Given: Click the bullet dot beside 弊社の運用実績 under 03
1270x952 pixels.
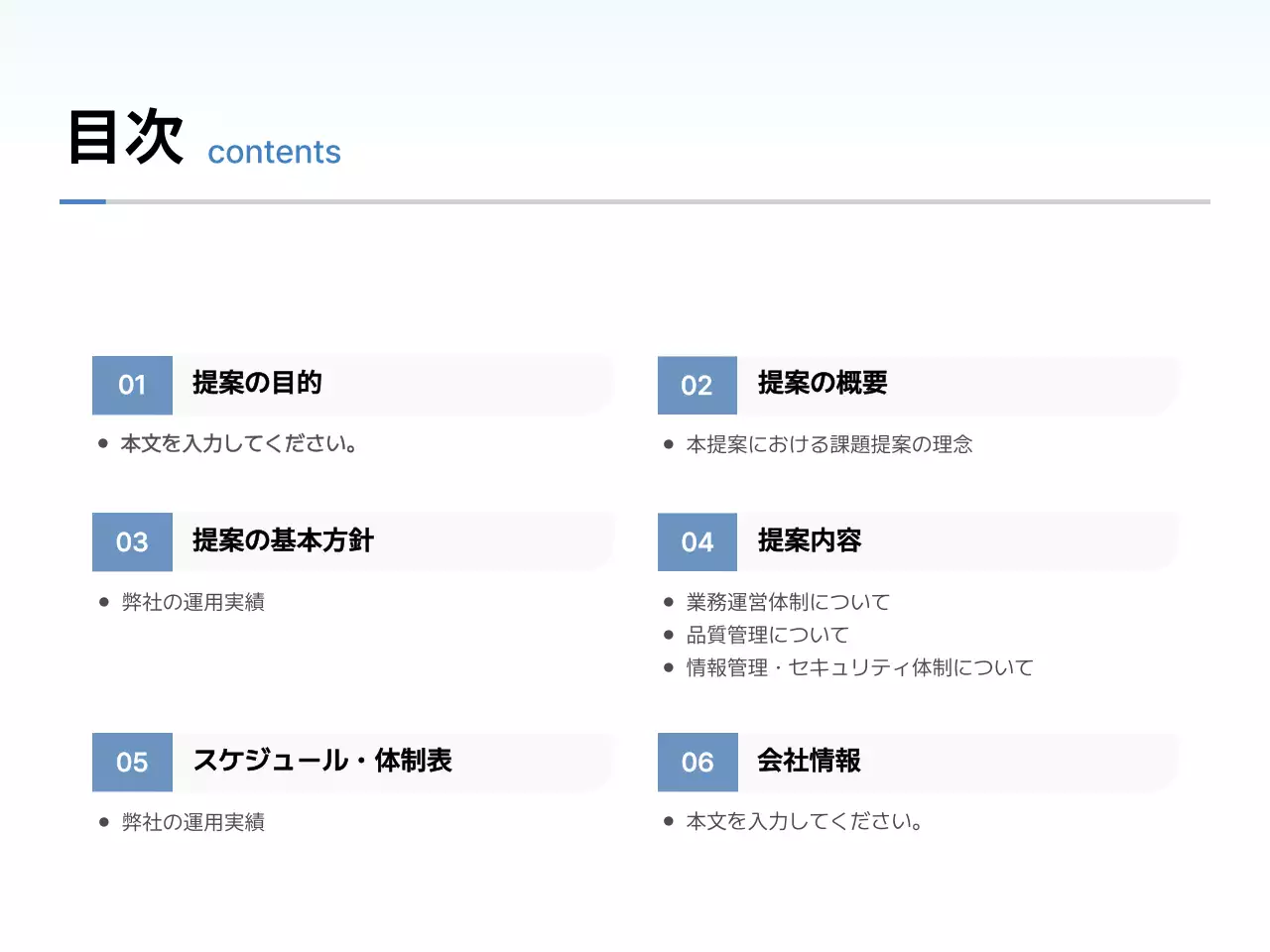Looking at the screenshot, I should click(101, 601).
